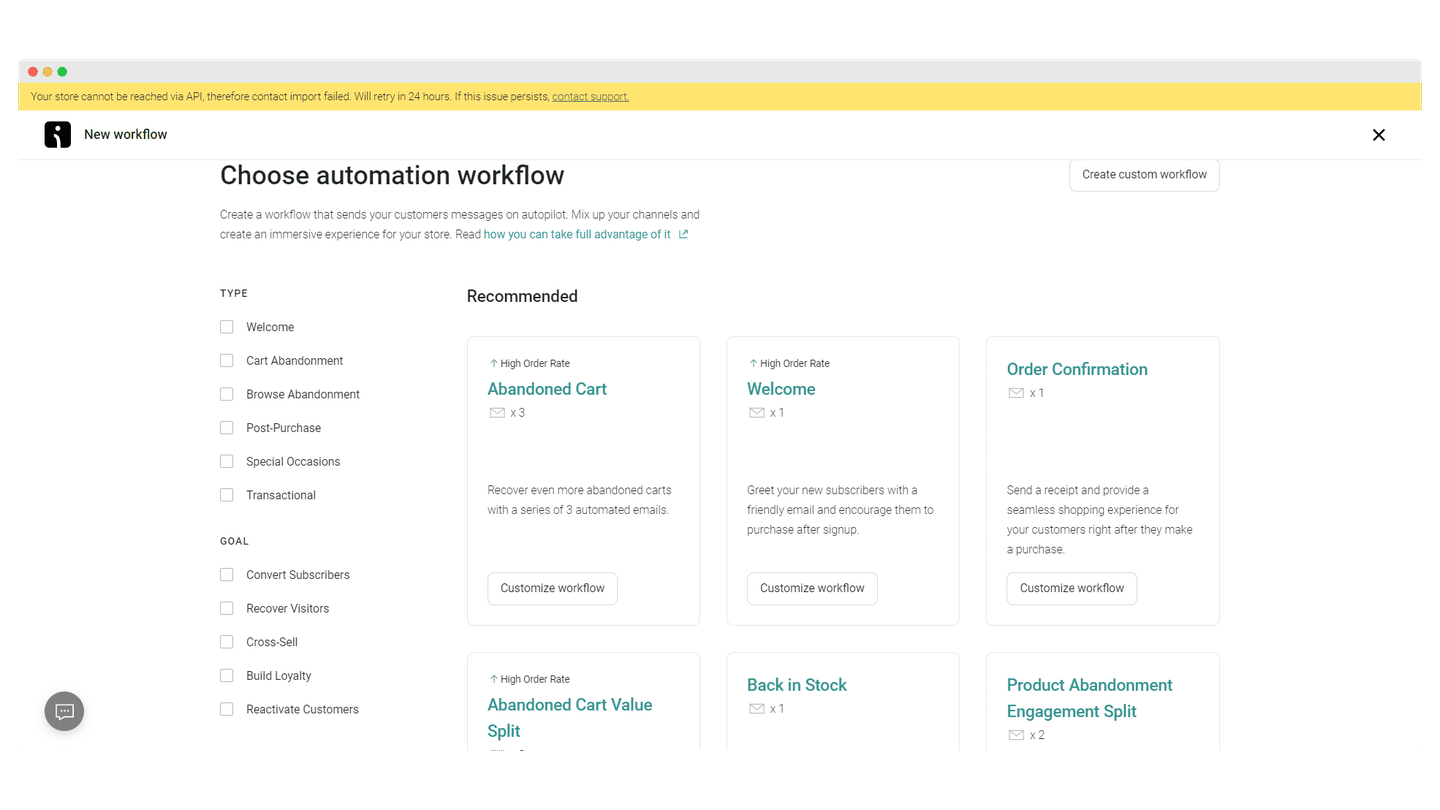Click envelope icon on Product Abandonment Engagement Split
The width and height of the screenshot is (1440, 810).
[x=1016, y=735]
